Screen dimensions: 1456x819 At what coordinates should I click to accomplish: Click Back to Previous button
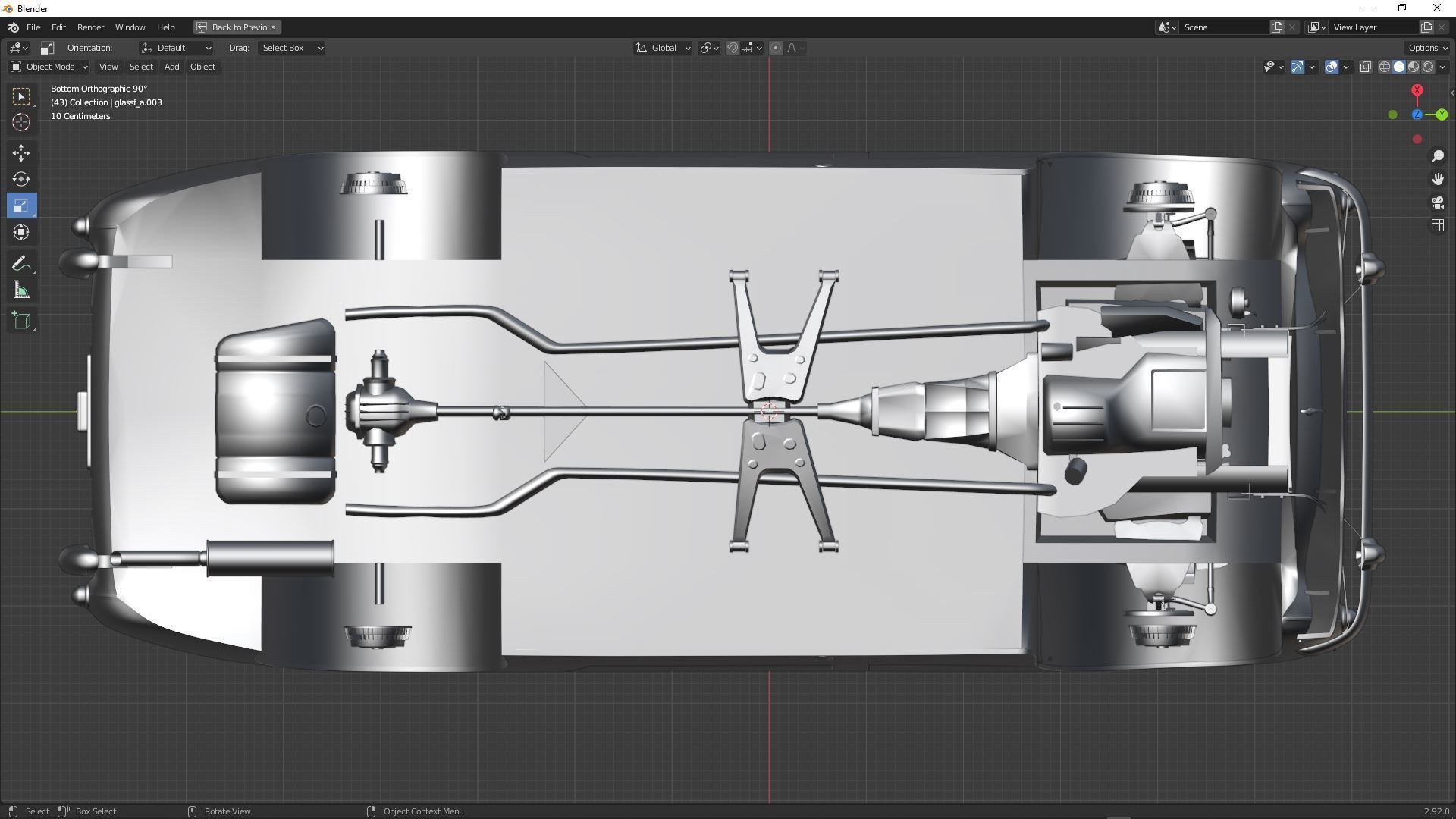237,27
